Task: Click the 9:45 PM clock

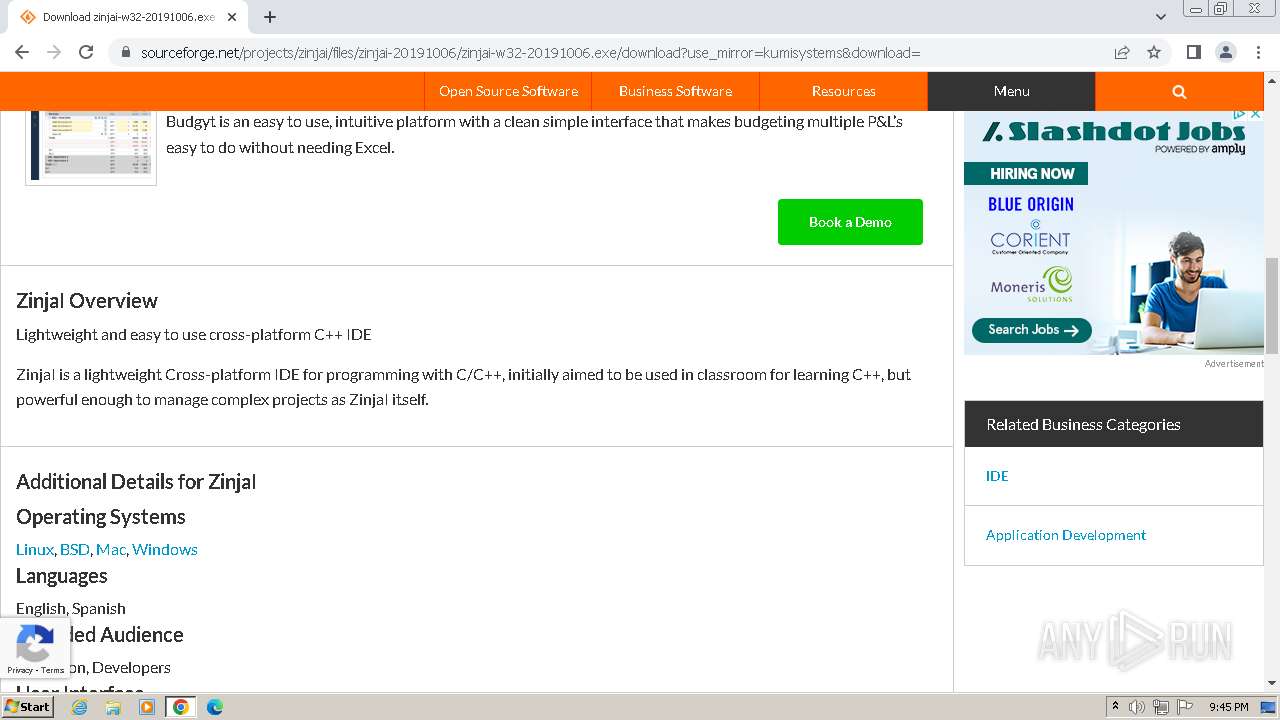Action: [1228, 707]
